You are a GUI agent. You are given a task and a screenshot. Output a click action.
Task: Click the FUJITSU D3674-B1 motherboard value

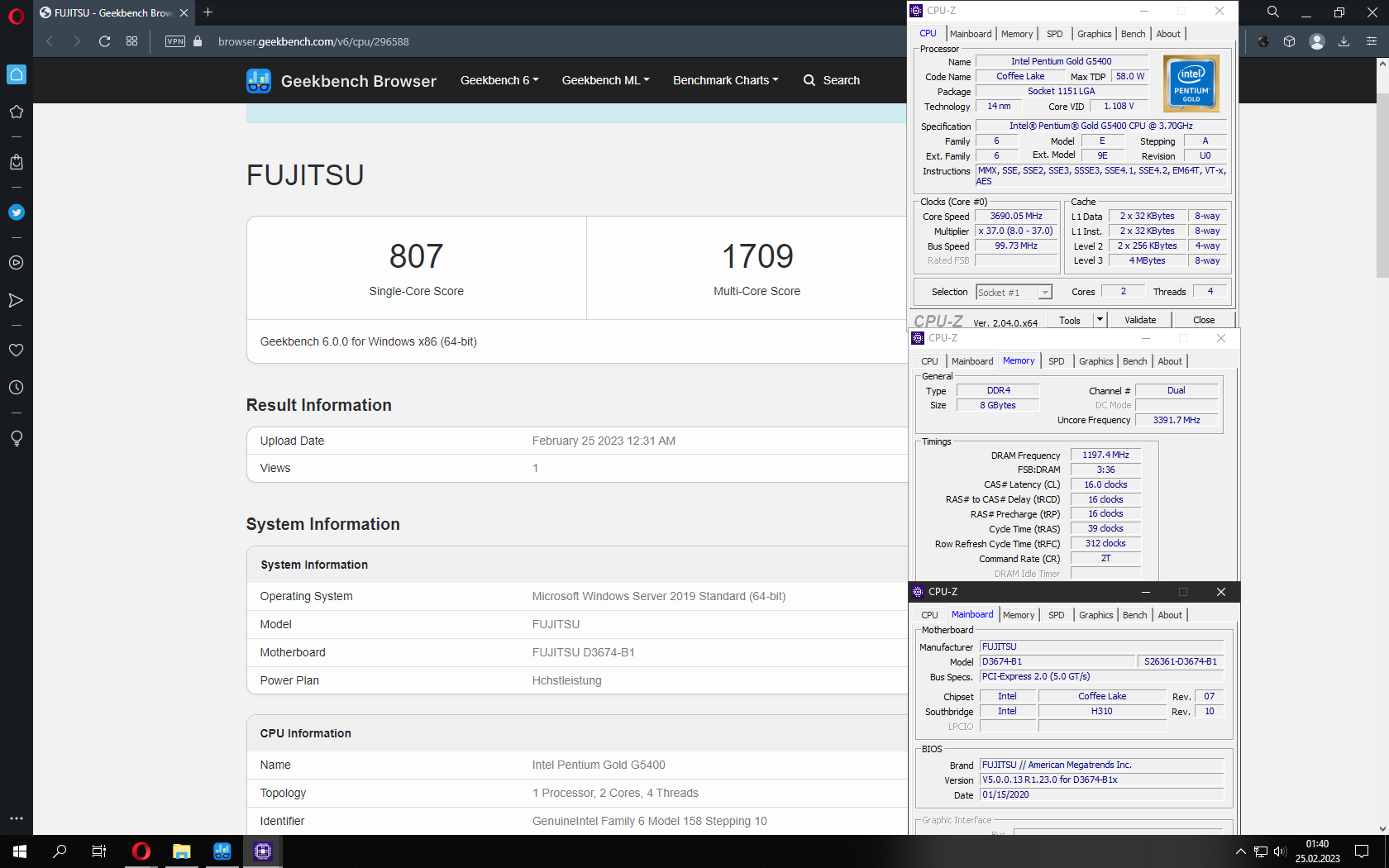pos(584,652)
